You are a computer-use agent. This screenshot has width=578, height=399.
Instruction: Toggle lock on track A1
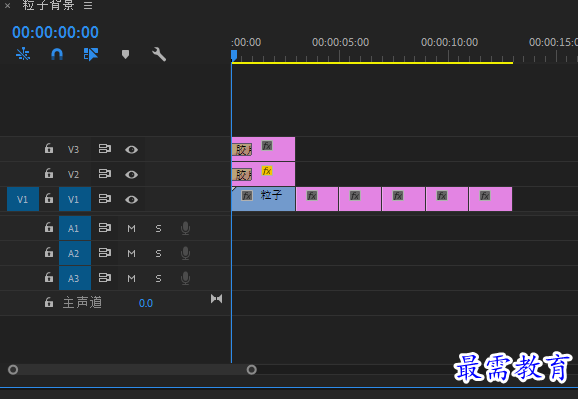pos(49,228)
